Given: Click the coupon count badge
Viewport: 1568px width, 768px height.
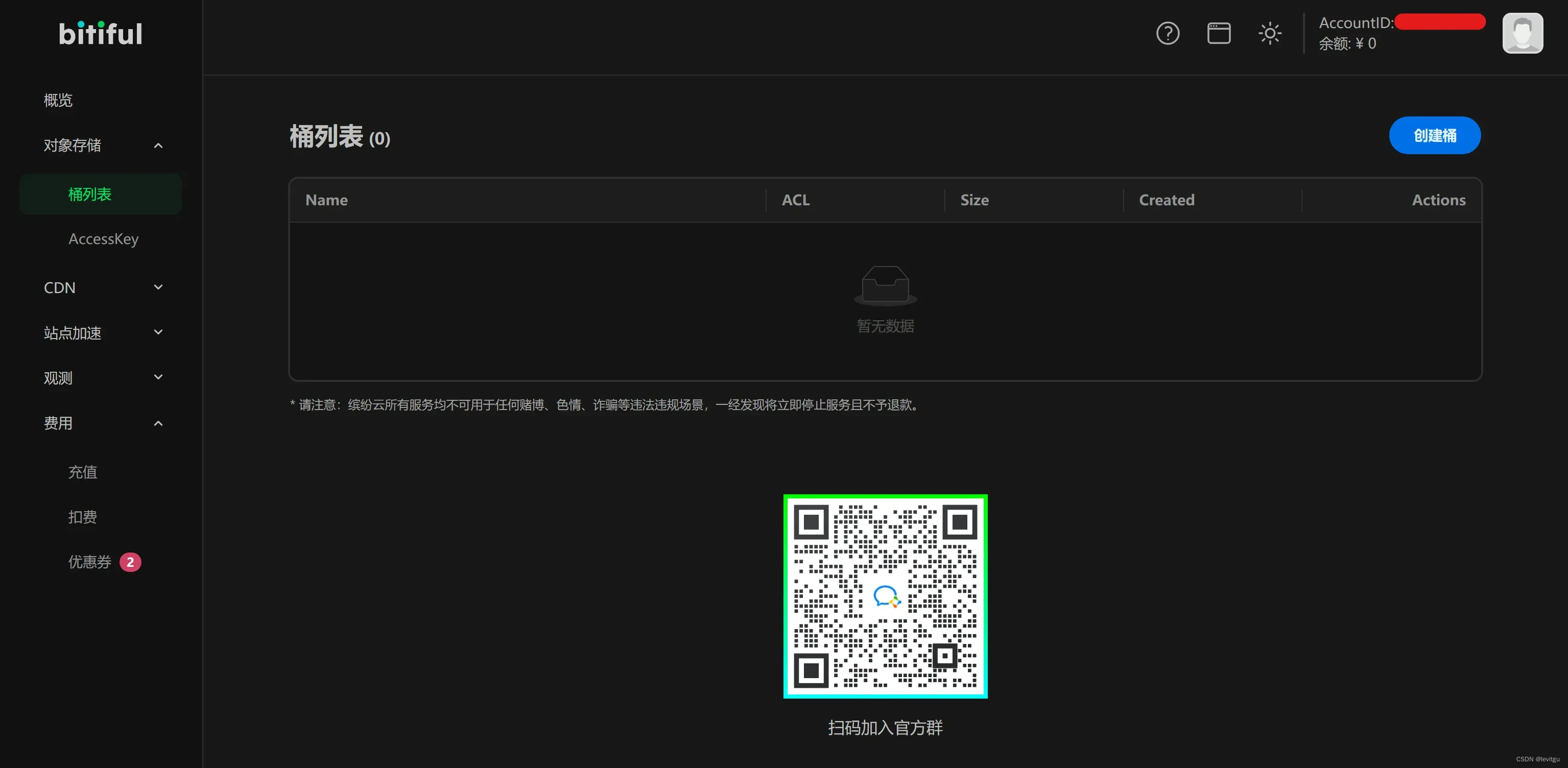Looking at the screenshot, I should coord(130,562).
